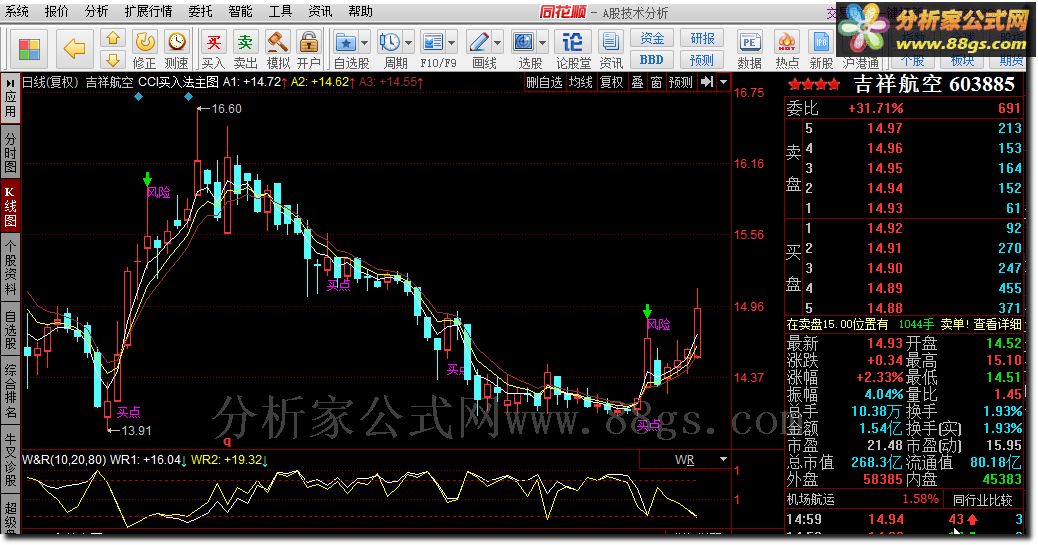Click the 周期 clock period icon
This screenshot has width=1038, height=545.
tap(390, 42)
